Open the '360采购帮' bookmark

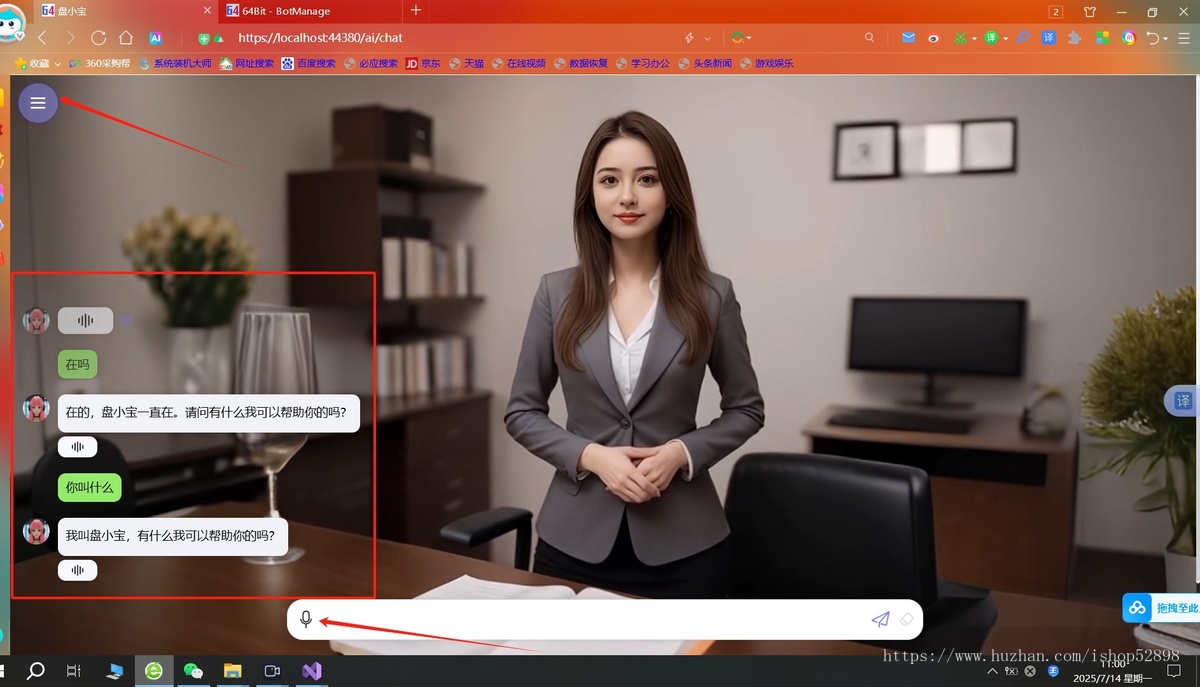100,63
